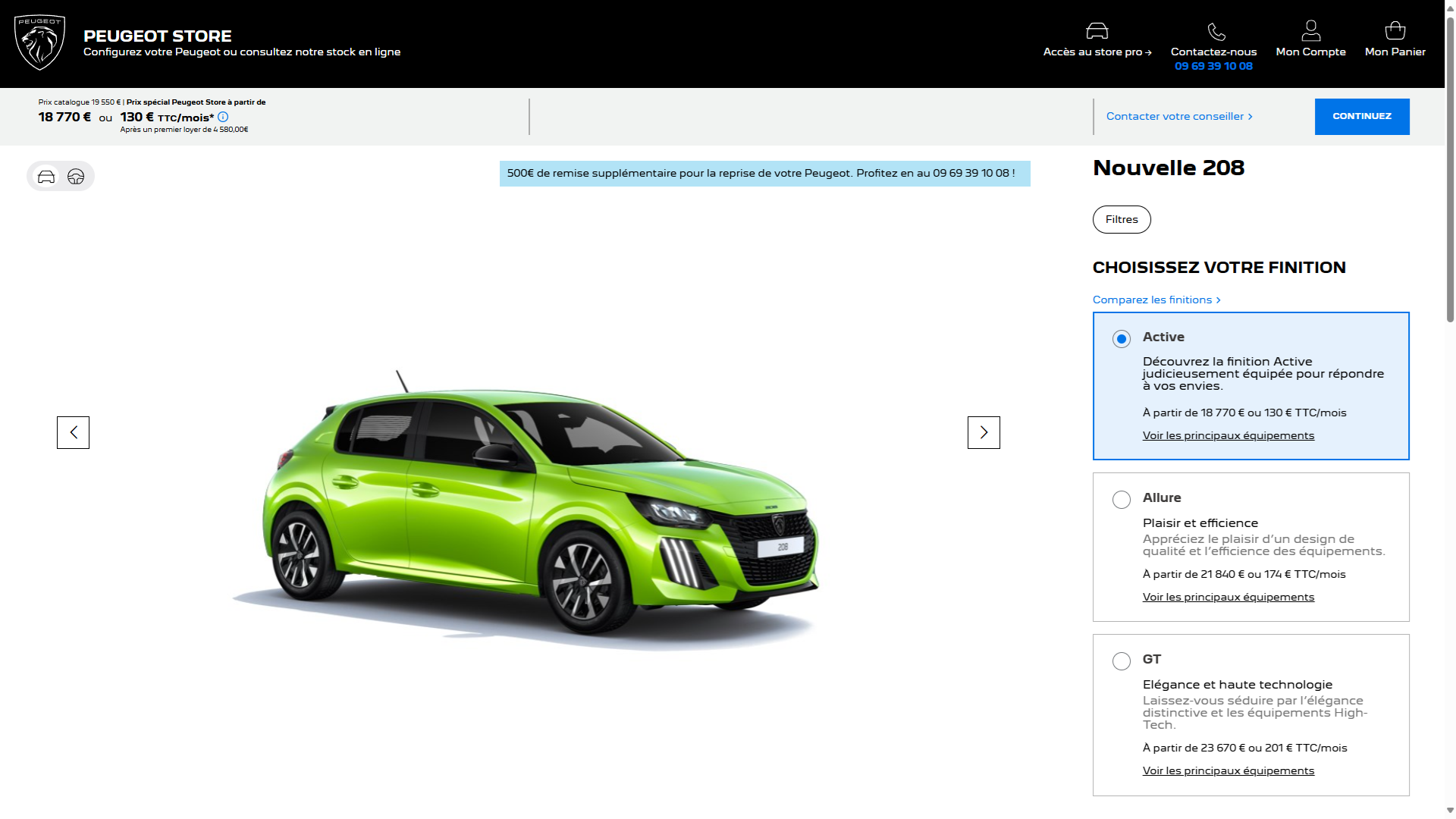This screenshot has width=1456, height=819.
Task: Switch to exterior car view icon
Action: tap(46, 177)
